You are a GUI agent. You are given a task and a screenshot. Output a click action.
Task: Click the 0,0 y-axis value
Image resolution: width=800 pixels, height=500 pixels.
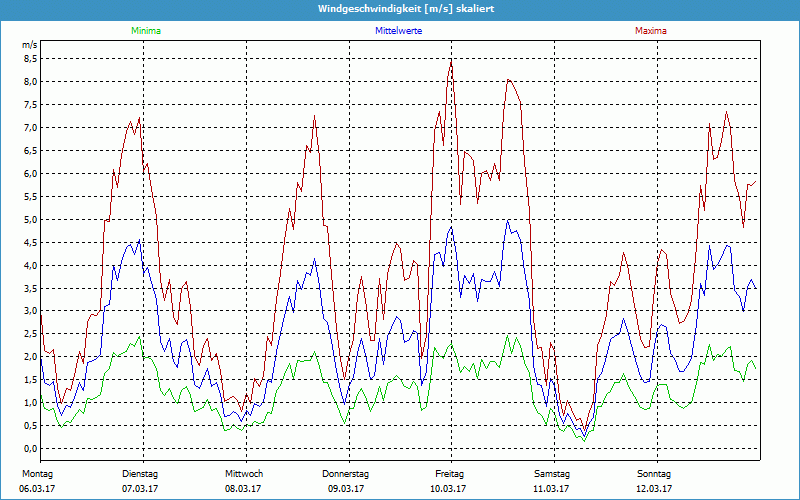point(31,448)
